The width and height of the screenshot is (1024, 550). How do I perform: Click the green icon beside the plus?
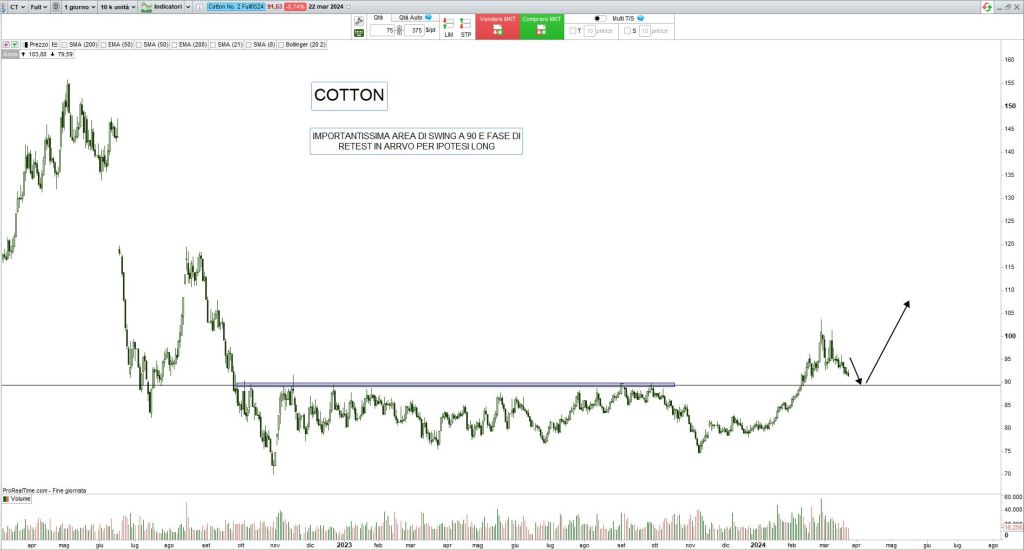coord(14,44)
